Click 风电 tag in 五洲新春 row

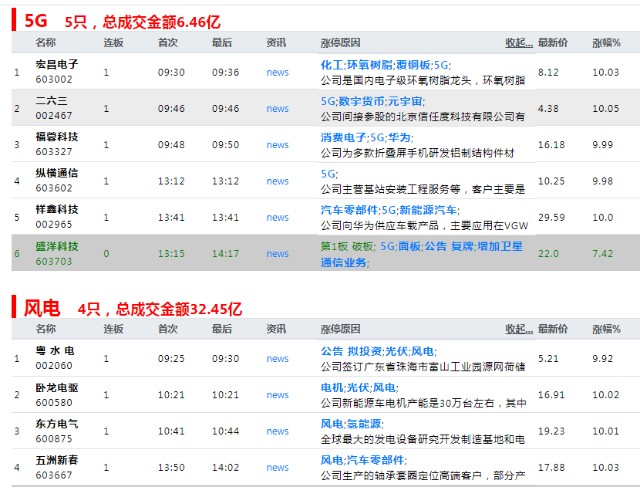point(332,460)
